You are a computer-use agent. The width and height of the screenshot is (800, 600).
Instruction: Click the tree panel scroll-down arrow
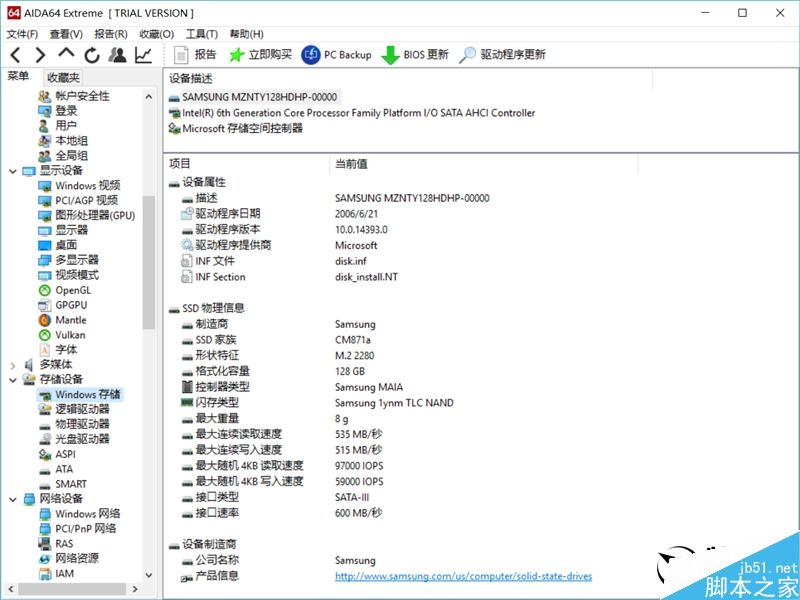148,575
